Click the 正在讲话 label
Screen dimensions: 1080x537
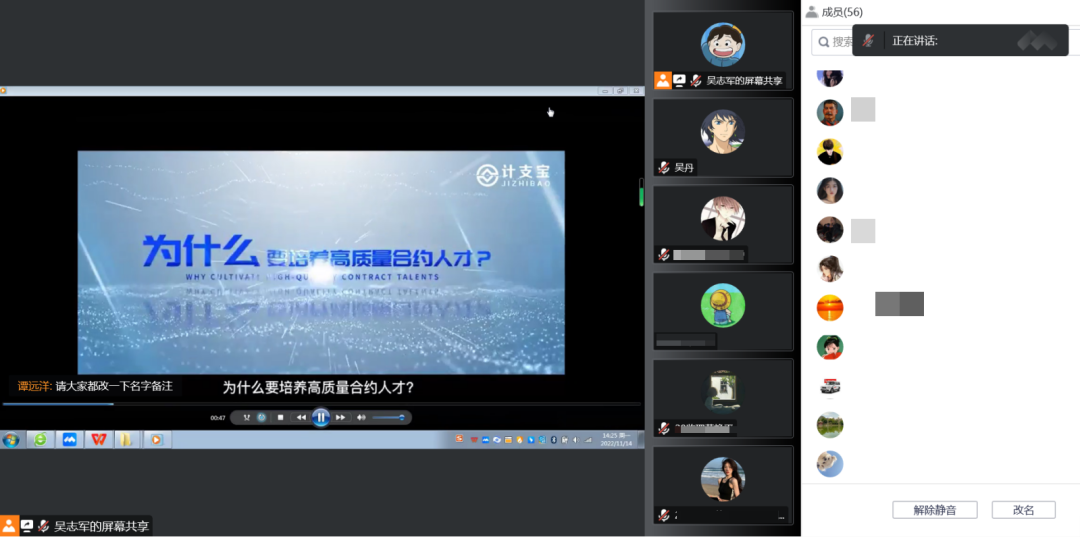(x=915, y=41)
